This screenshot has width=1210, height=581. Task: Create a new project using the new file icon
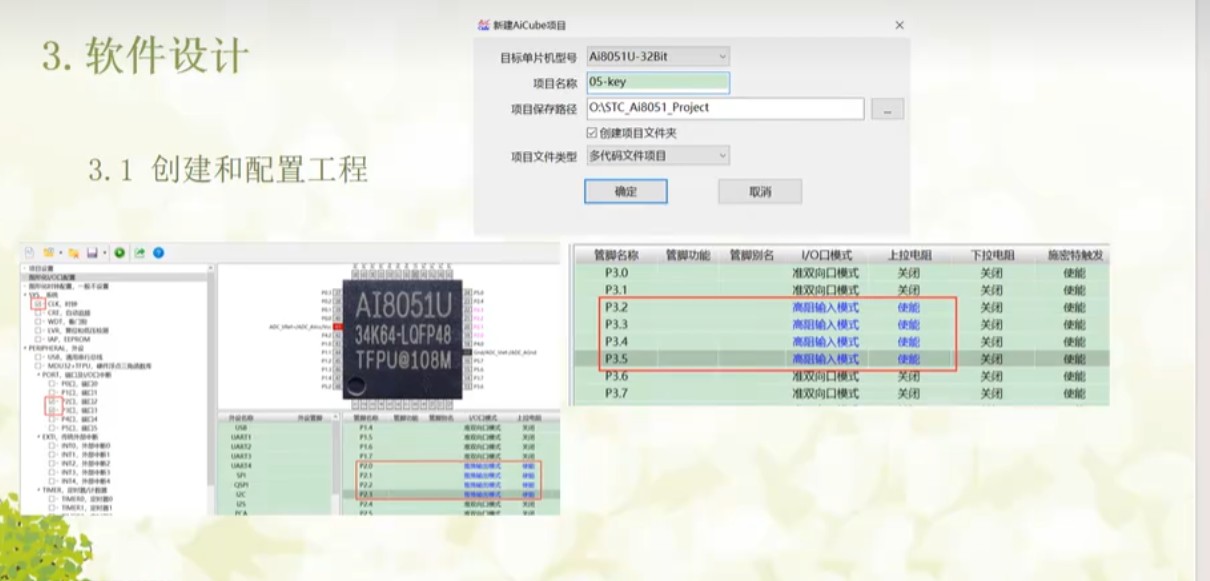(29, 252)
